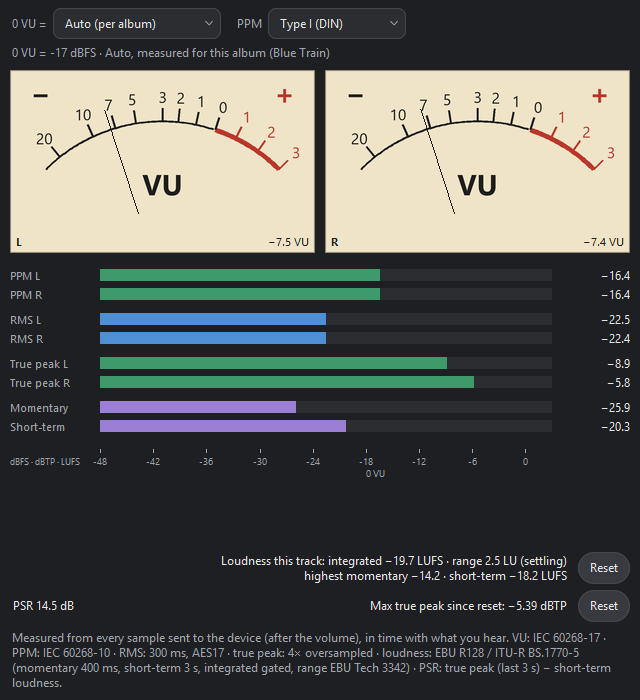Click the Momentary row label

pyautogui.click(x=39, y=408)
